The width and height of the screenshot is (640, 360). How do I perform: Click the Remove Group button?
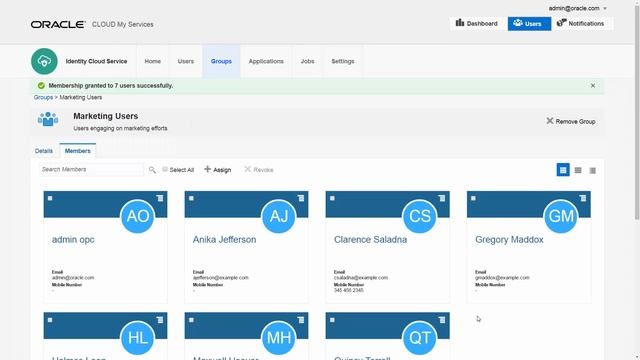click(x=571, y=121)
